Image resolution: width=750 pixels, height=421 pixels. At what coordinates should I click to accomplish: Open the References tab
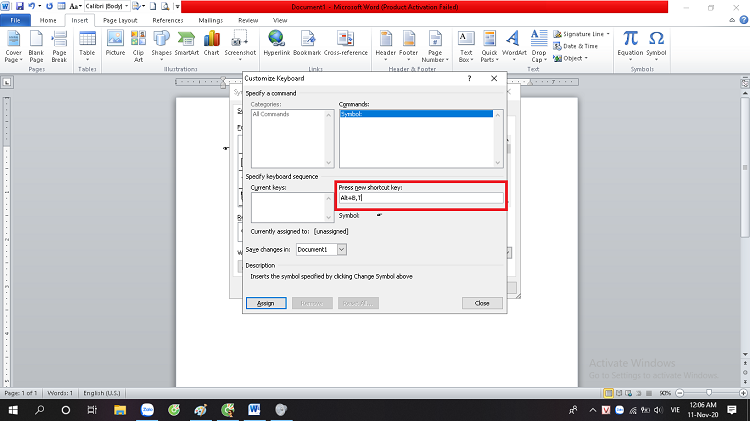168,20
